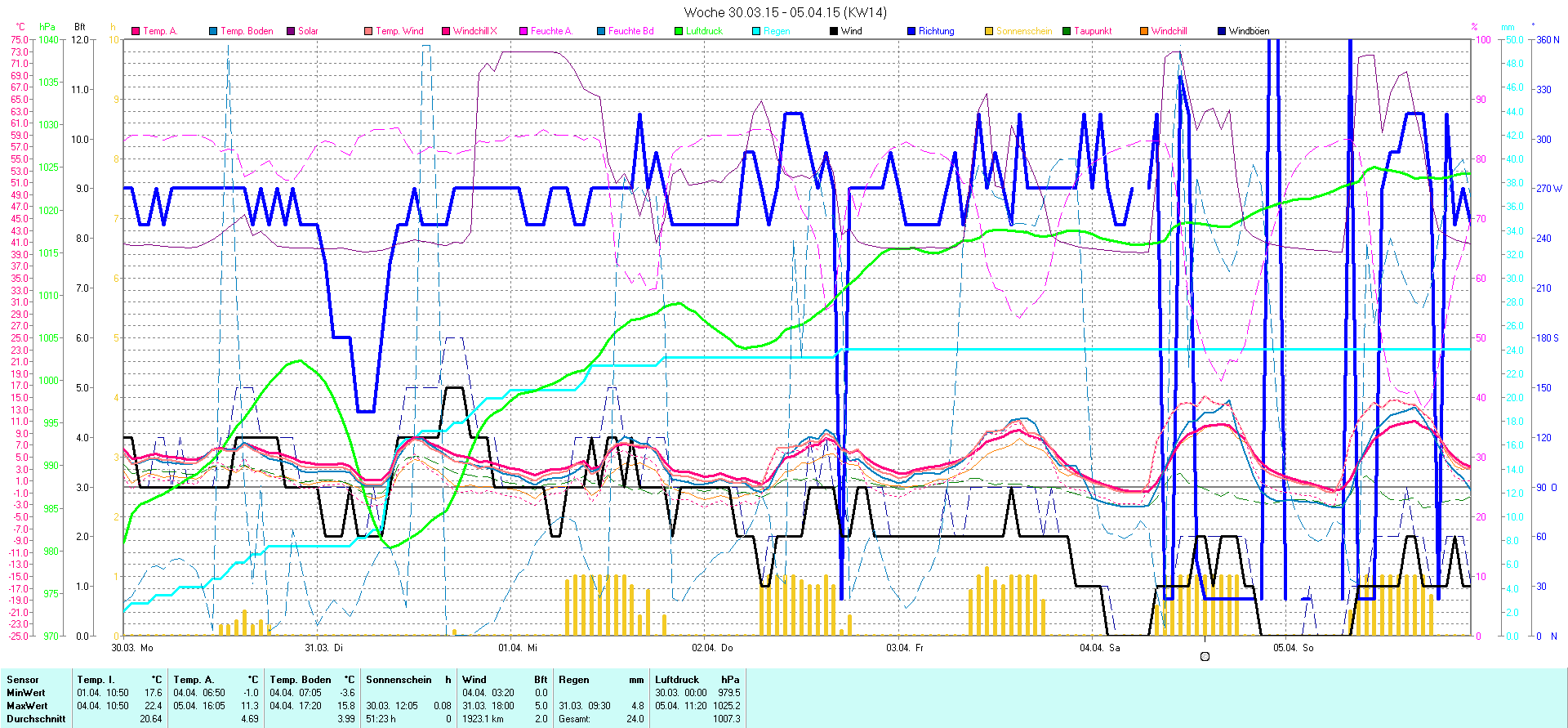Click the black Wind legend square

834,31
